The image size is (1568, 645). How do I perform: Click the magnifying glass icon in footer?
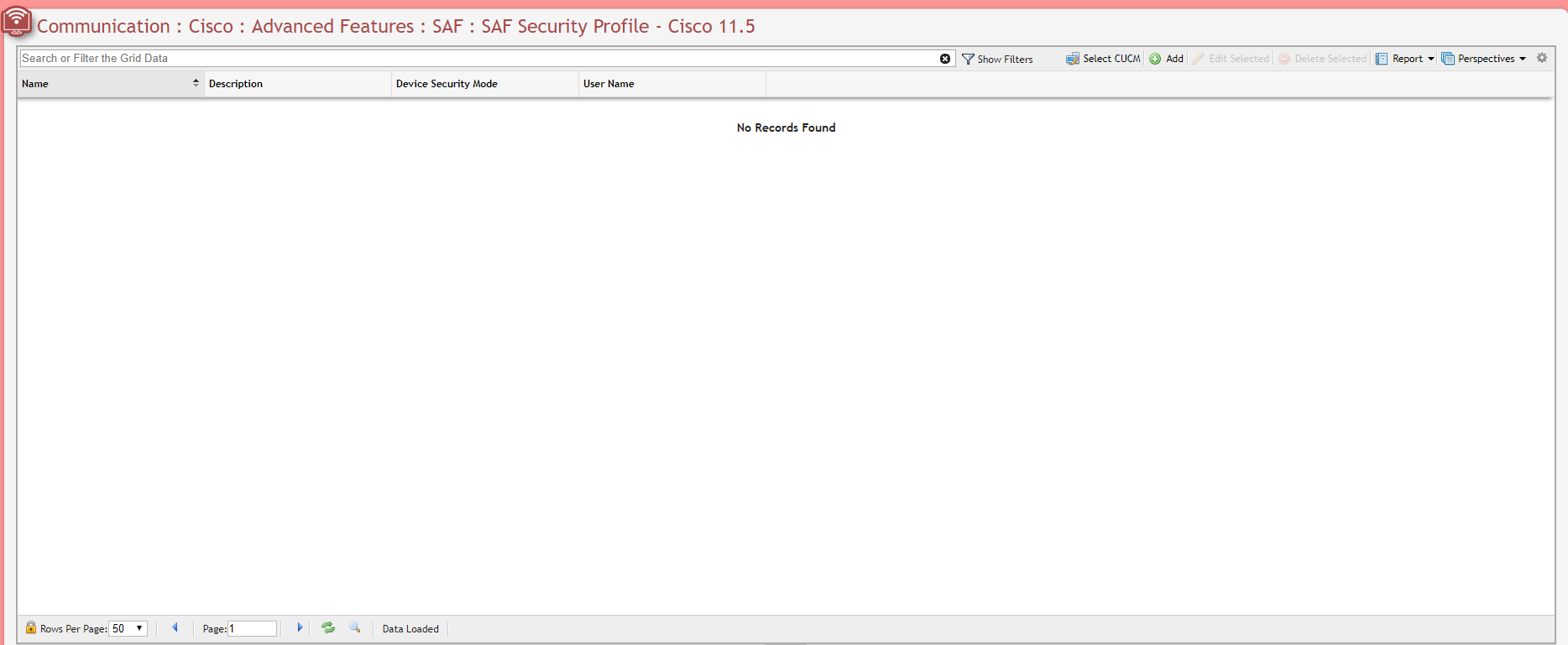pos(355,627)
